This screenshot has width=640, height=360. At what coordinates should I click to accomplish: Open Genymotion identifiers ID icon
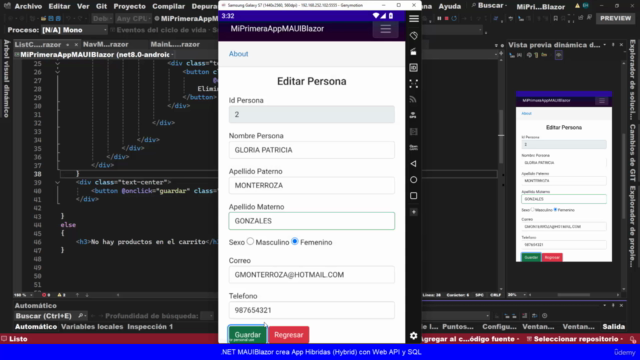(x=413, y=68)
